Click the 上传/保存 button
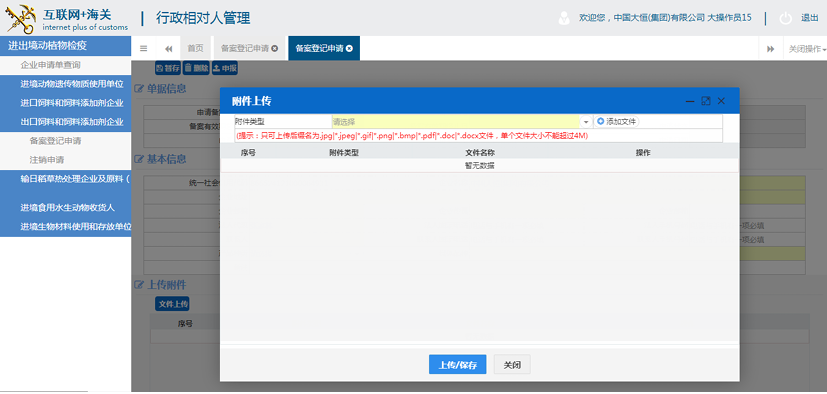827x394 pixels. pos(458,364)
